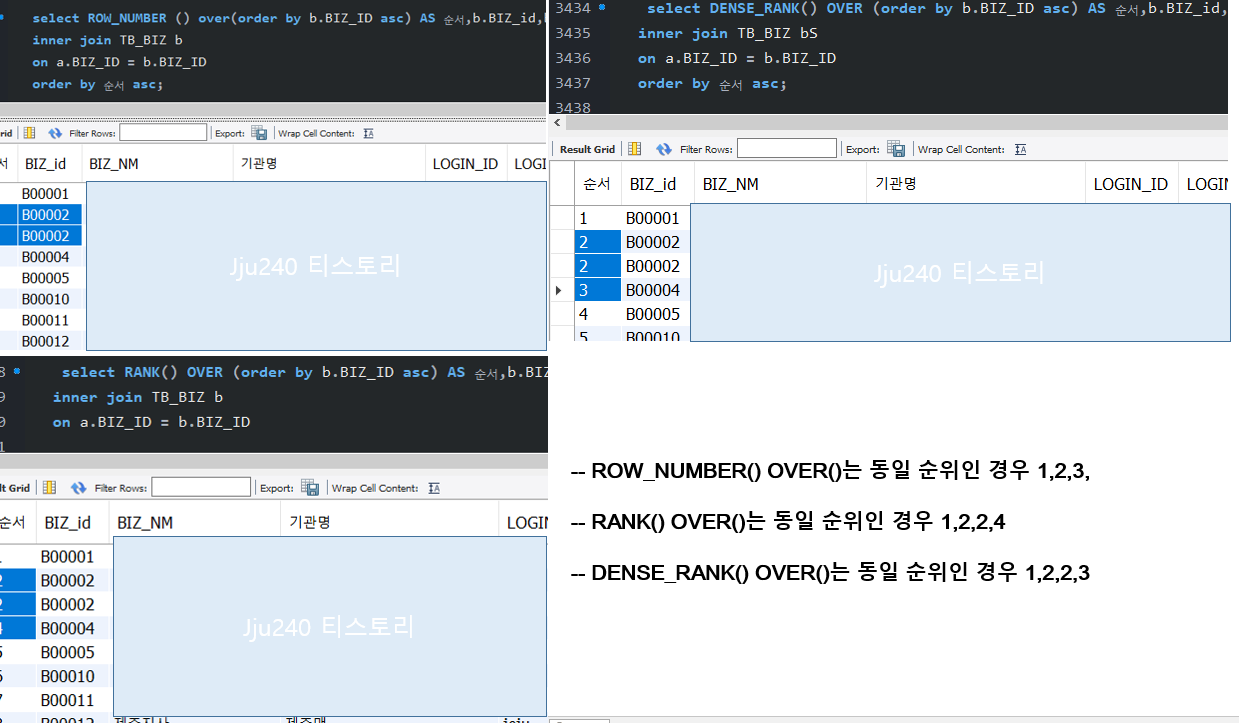Refresh the ROW_NUMBER query result grid
The height and width of the screenshot is (723, 1239).
pyautogui.click(x=55, y=132)
